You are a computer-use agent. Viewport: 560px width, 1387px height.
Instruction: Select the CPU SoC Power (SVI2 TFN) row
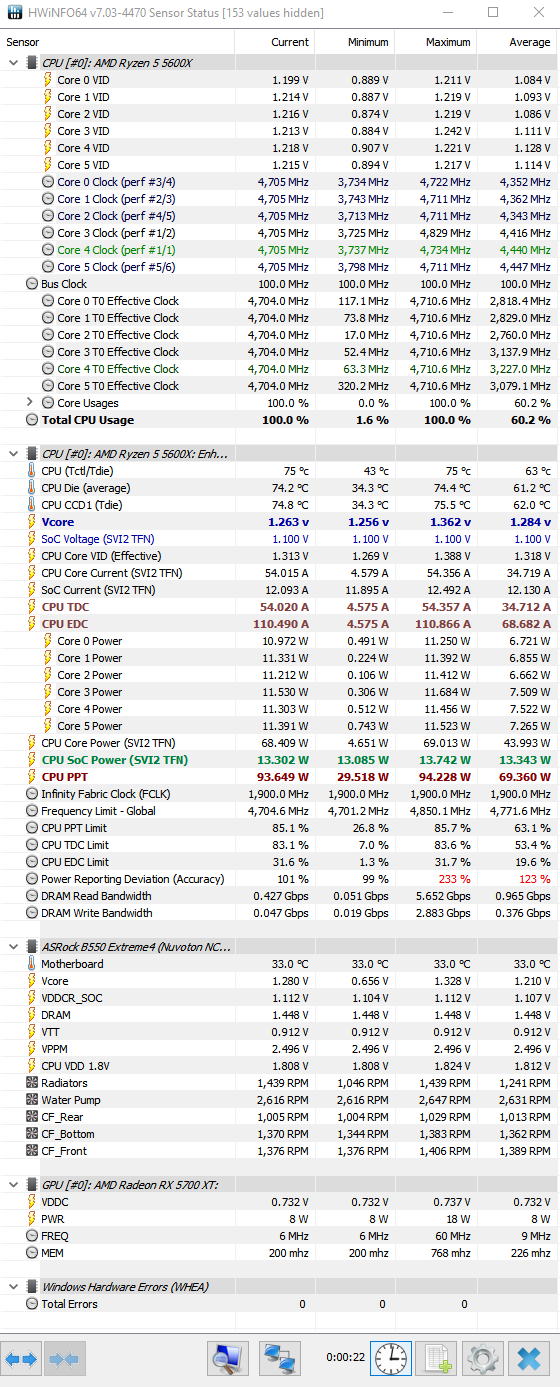click(x=278, y=759)
